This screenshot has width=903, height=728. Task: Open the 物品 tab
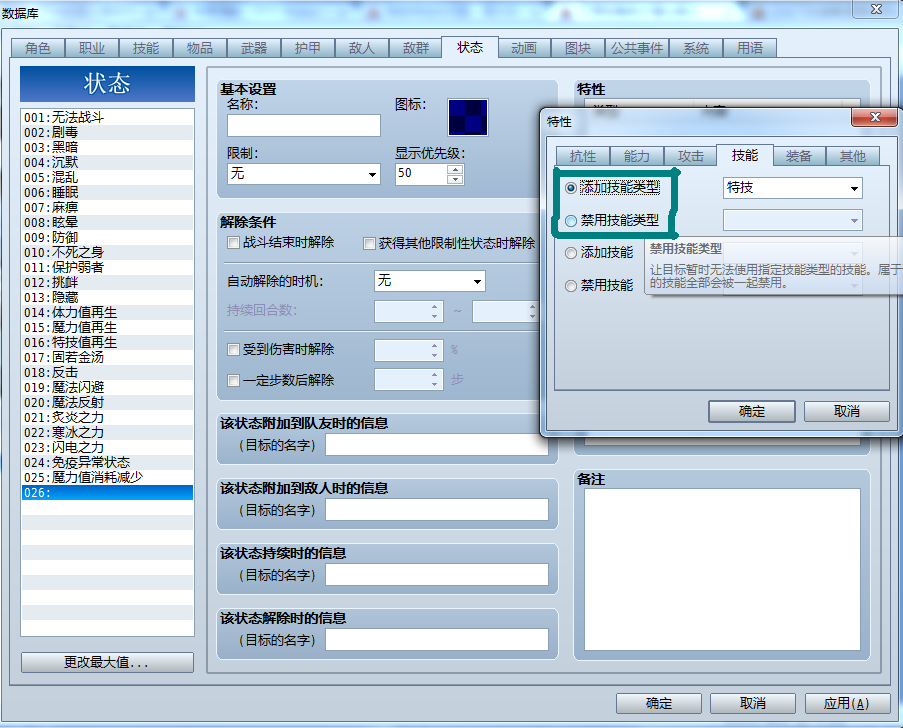199,48
